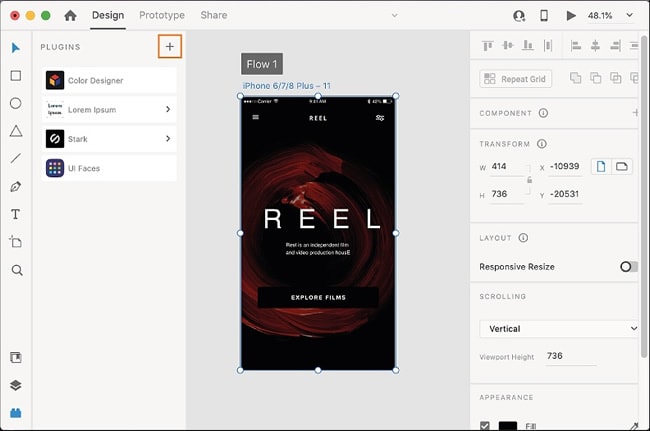Set artboard to portrait orientation

pos(601,167)
